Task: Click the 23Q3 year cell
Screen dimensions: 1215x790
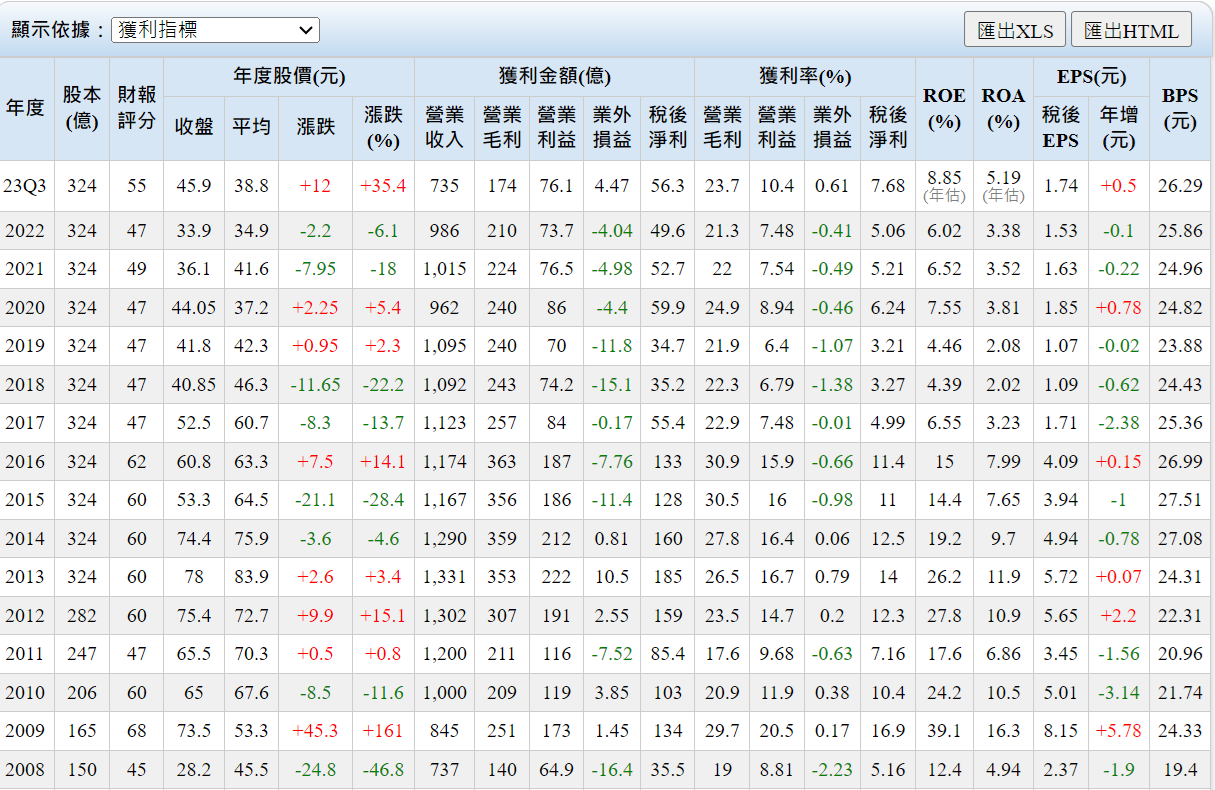Action: coord(26,186)
